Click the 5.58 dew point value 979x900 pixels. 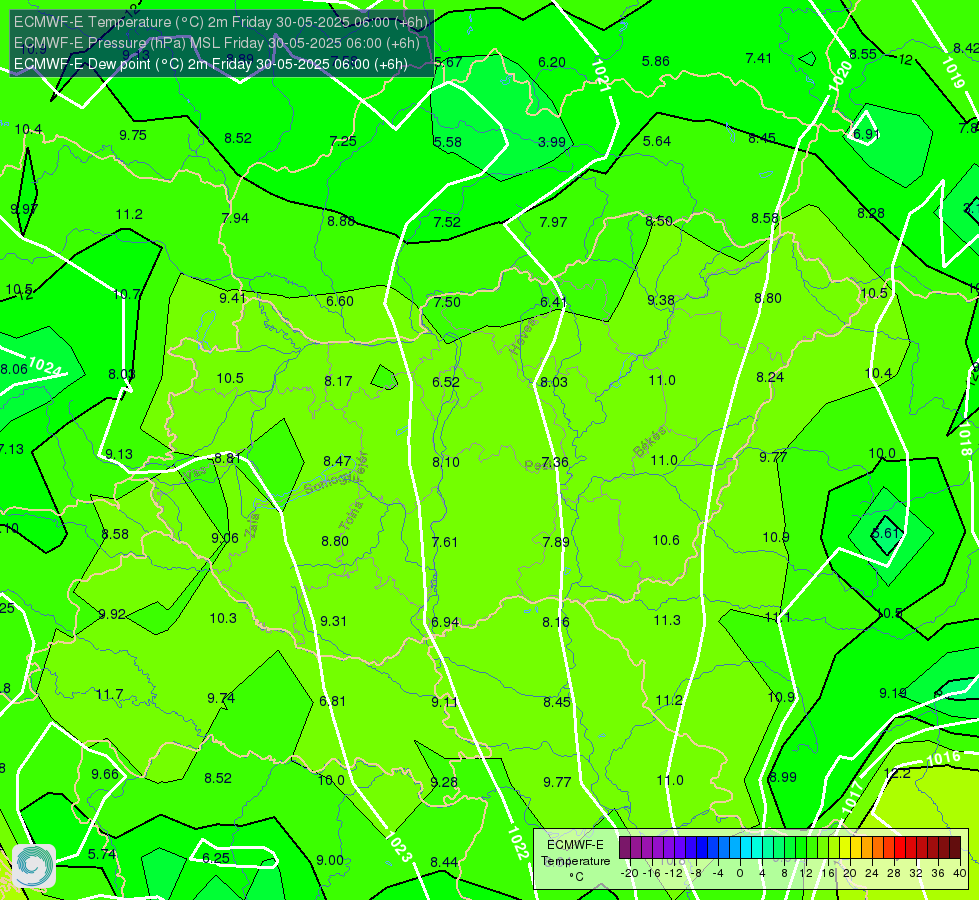coord(448,142)
